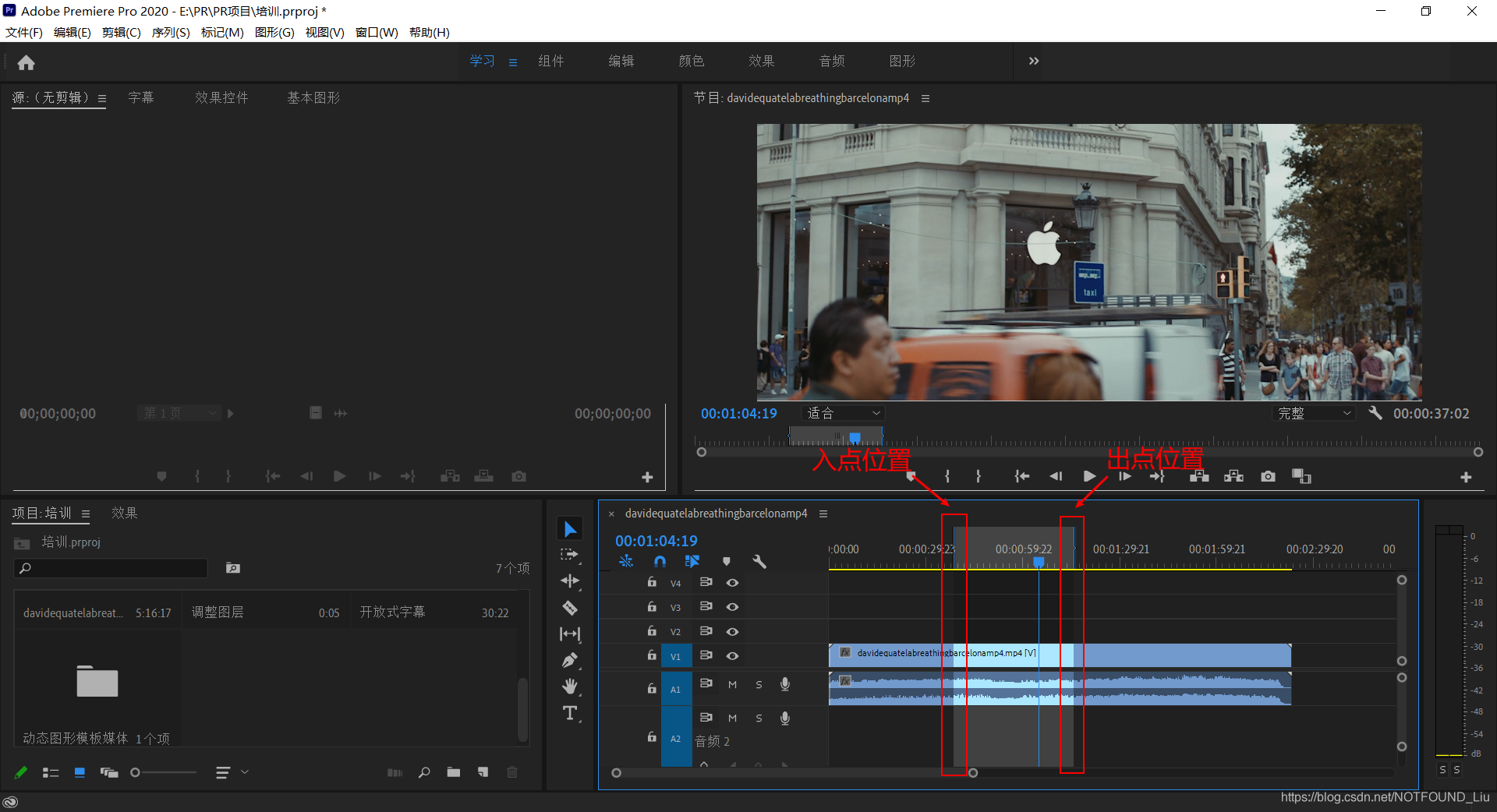Open Comparison View in Program monitor
The image size is (1497, 812).
click(x=1301, y=476)
